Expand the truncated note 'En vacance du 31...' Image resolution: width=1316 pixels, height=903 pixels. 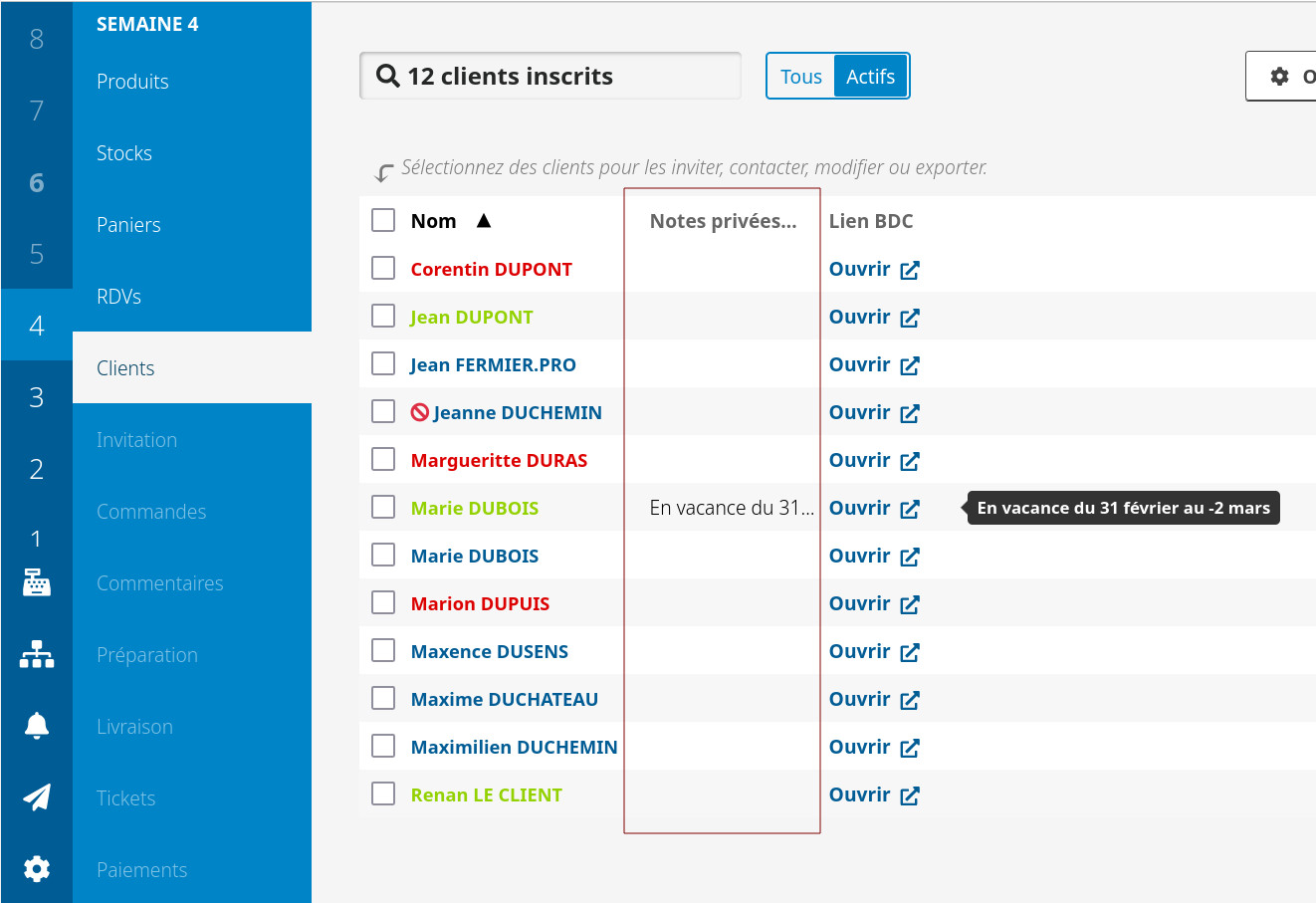point(731,508)
